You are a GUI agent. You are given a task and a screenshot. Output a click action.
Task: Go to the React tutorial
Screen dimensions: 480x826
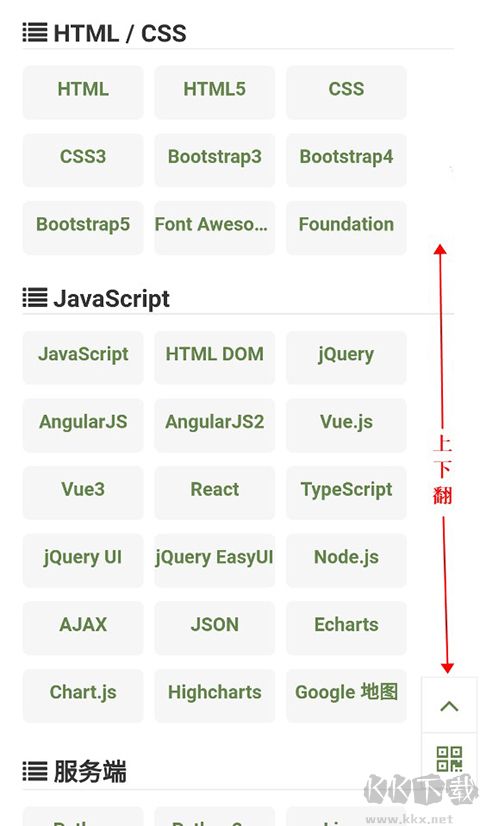point(214,493)
